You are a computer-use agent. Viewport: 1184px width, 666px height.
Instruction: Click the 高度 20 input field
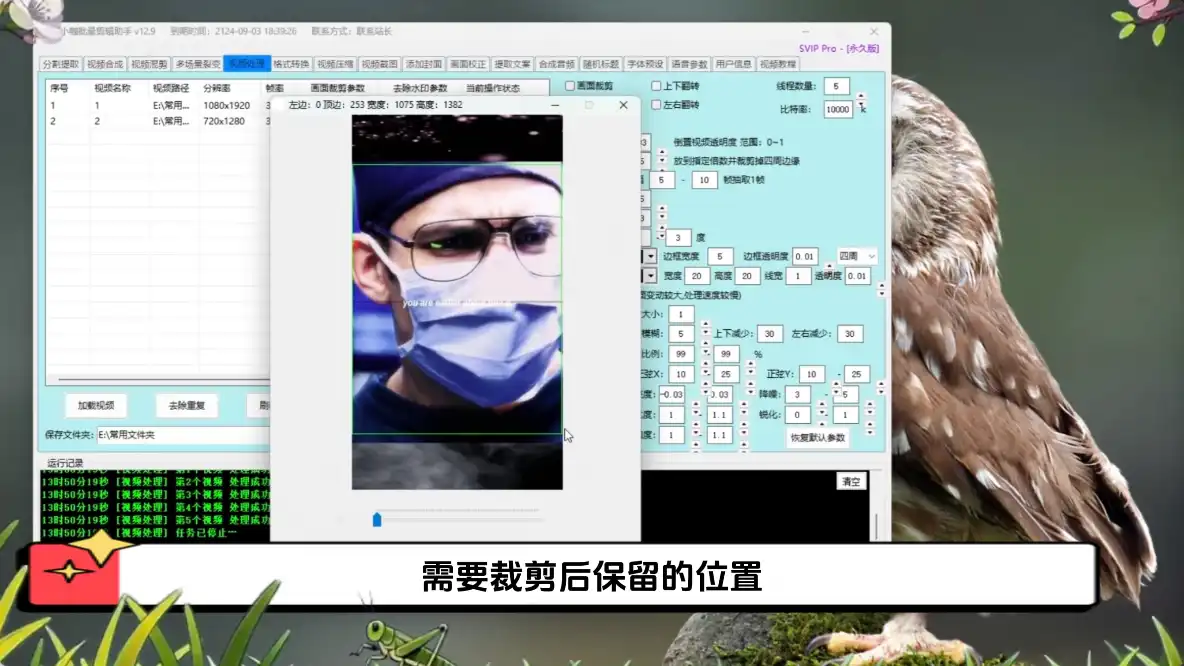(746, 276)
